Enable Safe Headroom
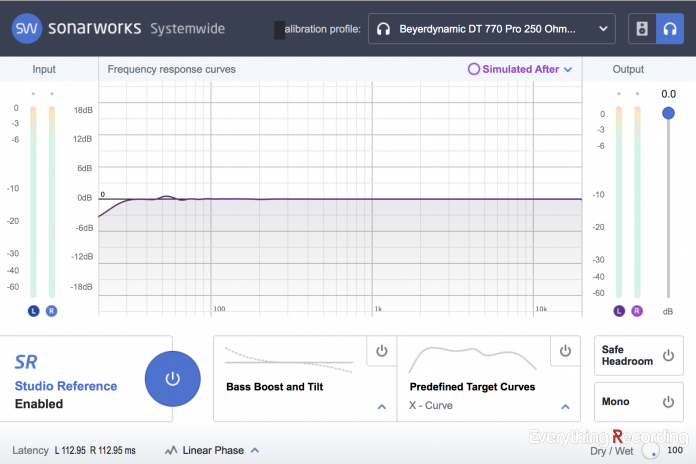This screenshot has width=696, height=464. pos(668,356)
